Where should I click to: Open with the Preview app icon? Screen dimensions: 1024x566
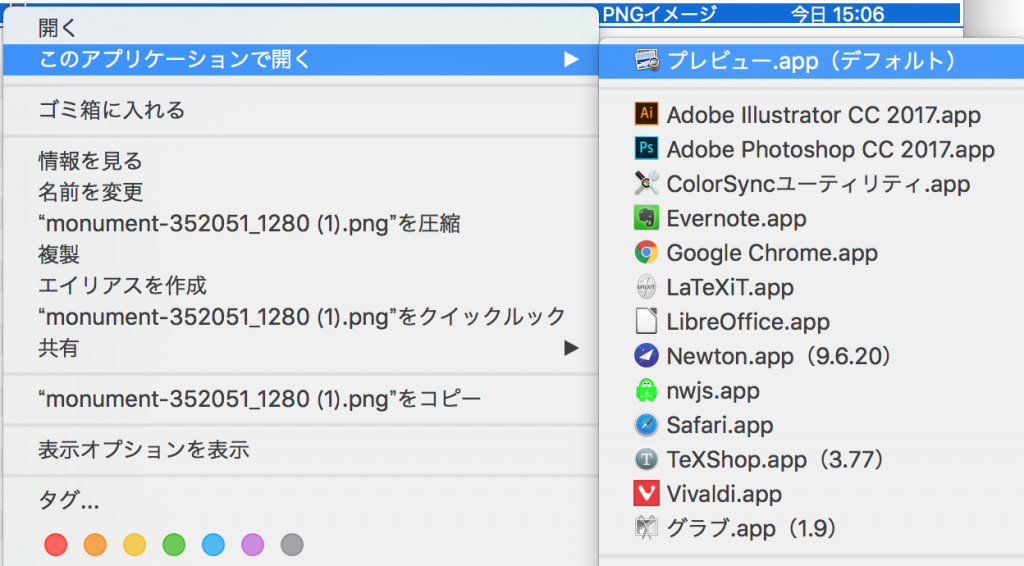tap(647, 61)
